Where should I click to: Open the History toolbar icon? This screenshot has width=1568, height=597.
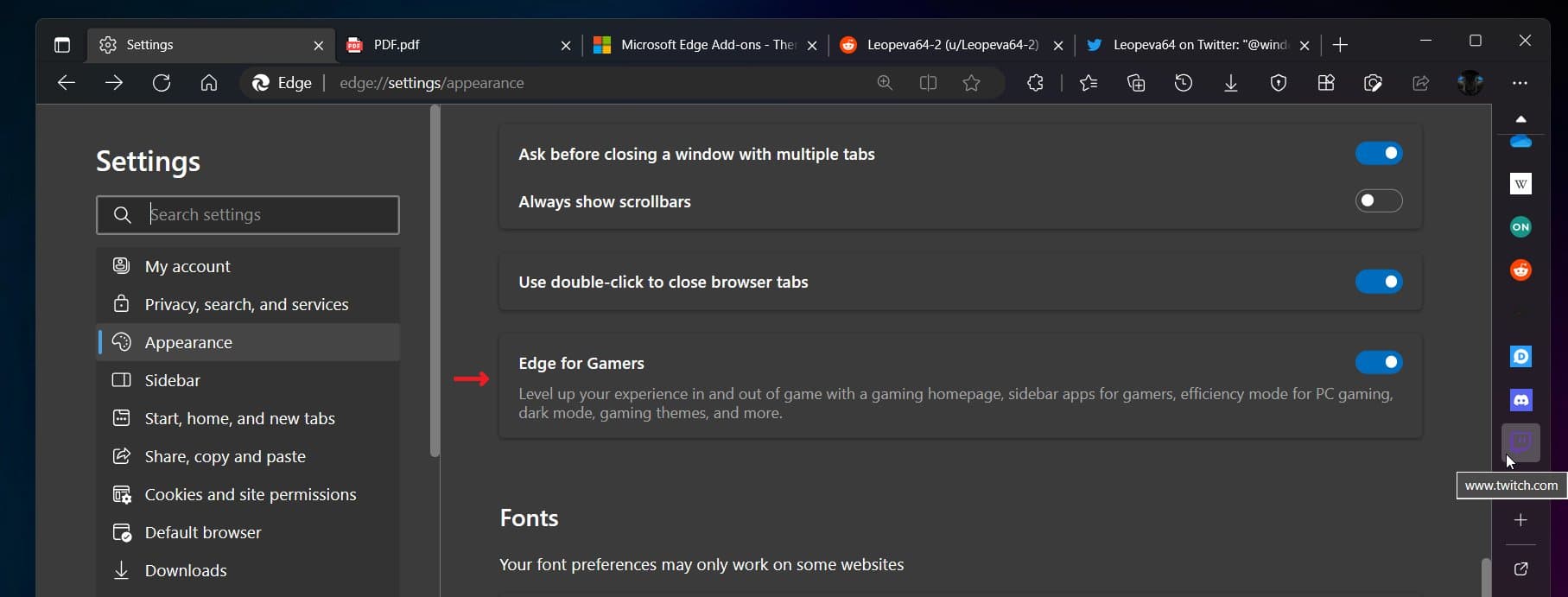point(1184,83)
